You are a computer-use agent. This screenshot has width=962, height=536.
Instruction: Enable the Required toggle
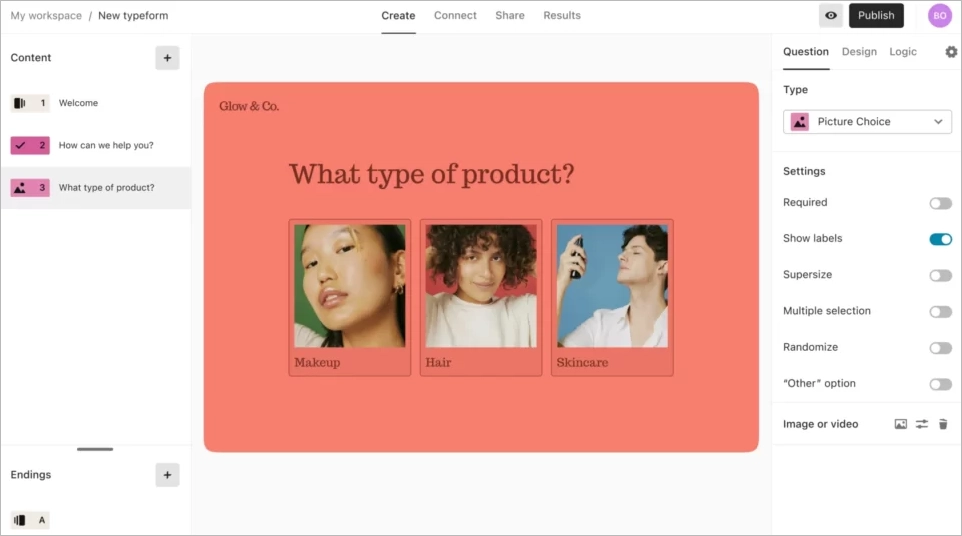point(940,203)
